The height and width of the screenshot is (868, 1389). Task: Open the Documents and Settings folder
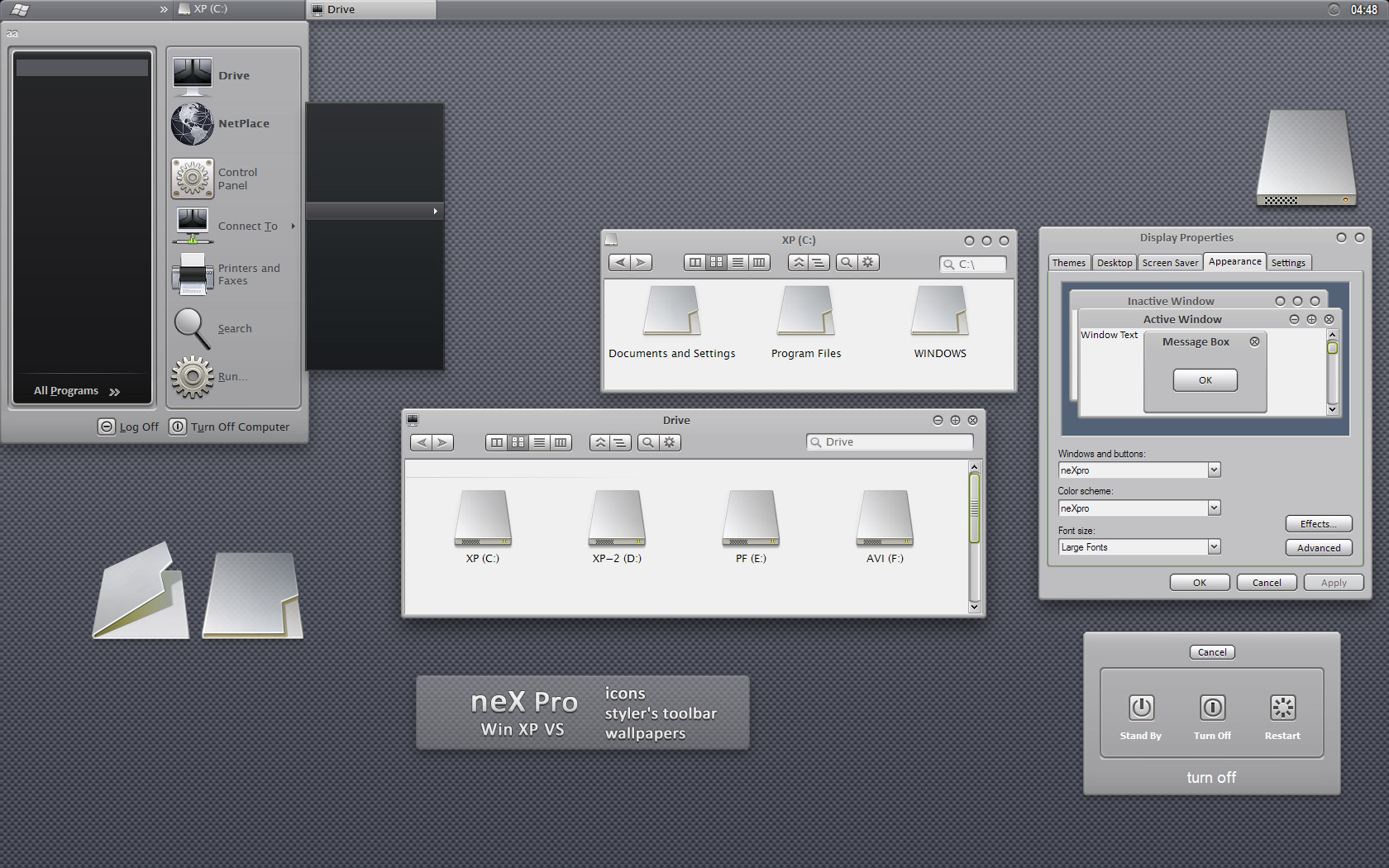[x=672, y=322]
